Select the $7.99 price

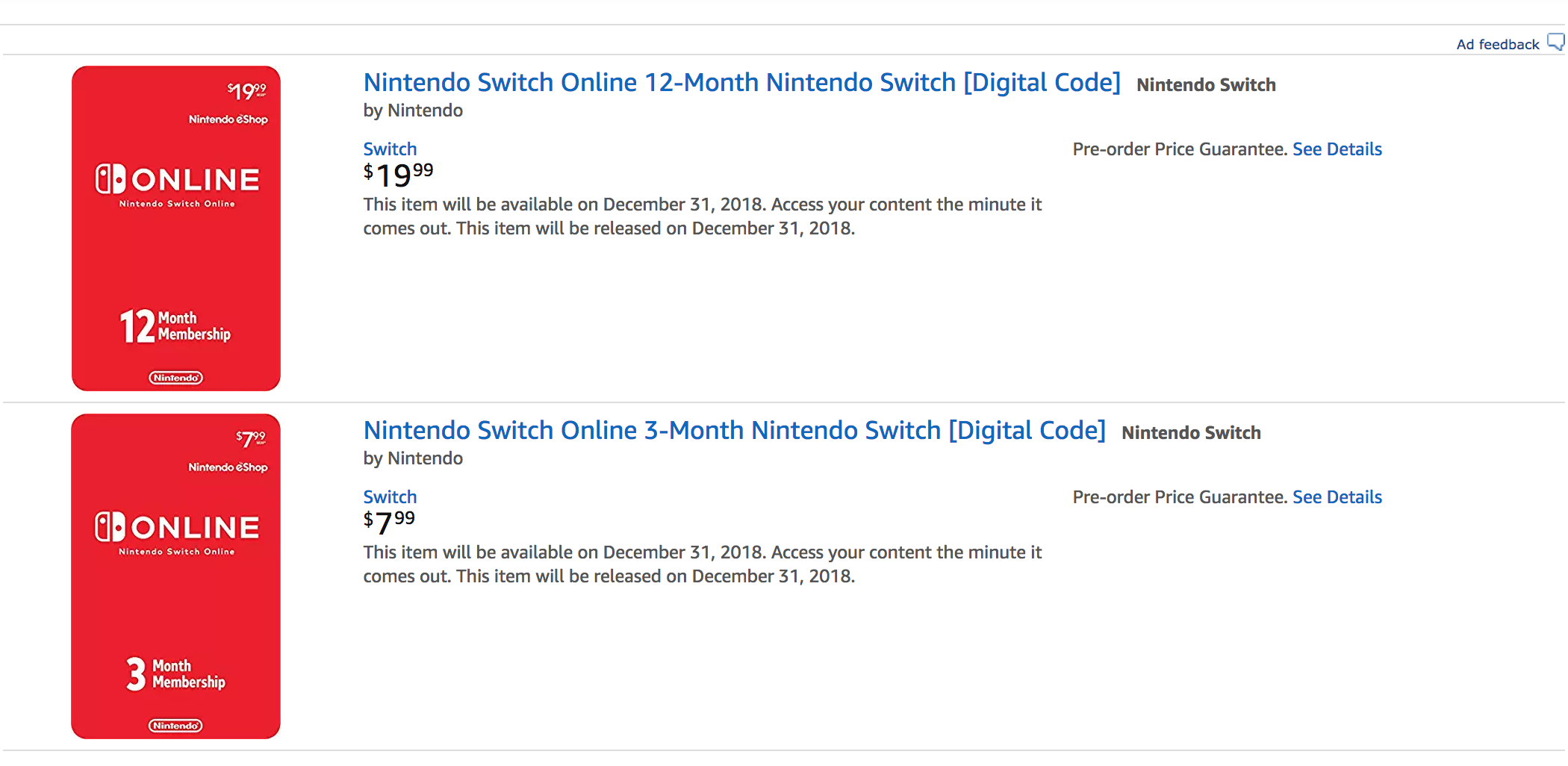point(389,523)
